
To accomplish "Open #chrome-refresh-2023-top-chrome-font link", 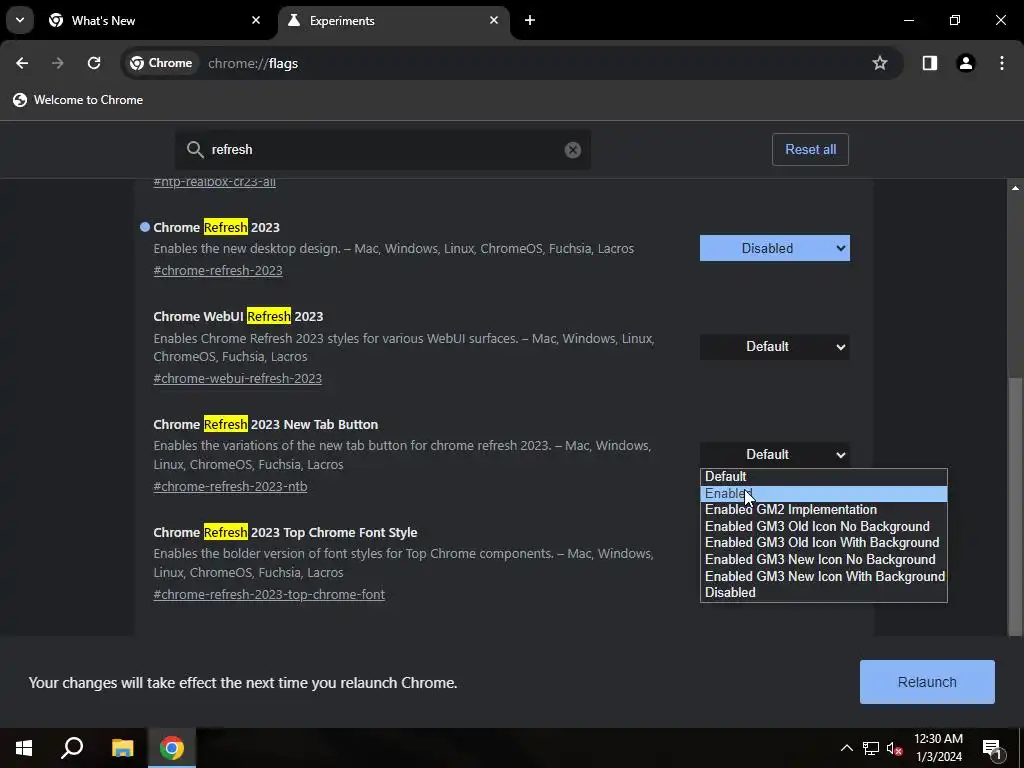I will click(x=269, y=595).
